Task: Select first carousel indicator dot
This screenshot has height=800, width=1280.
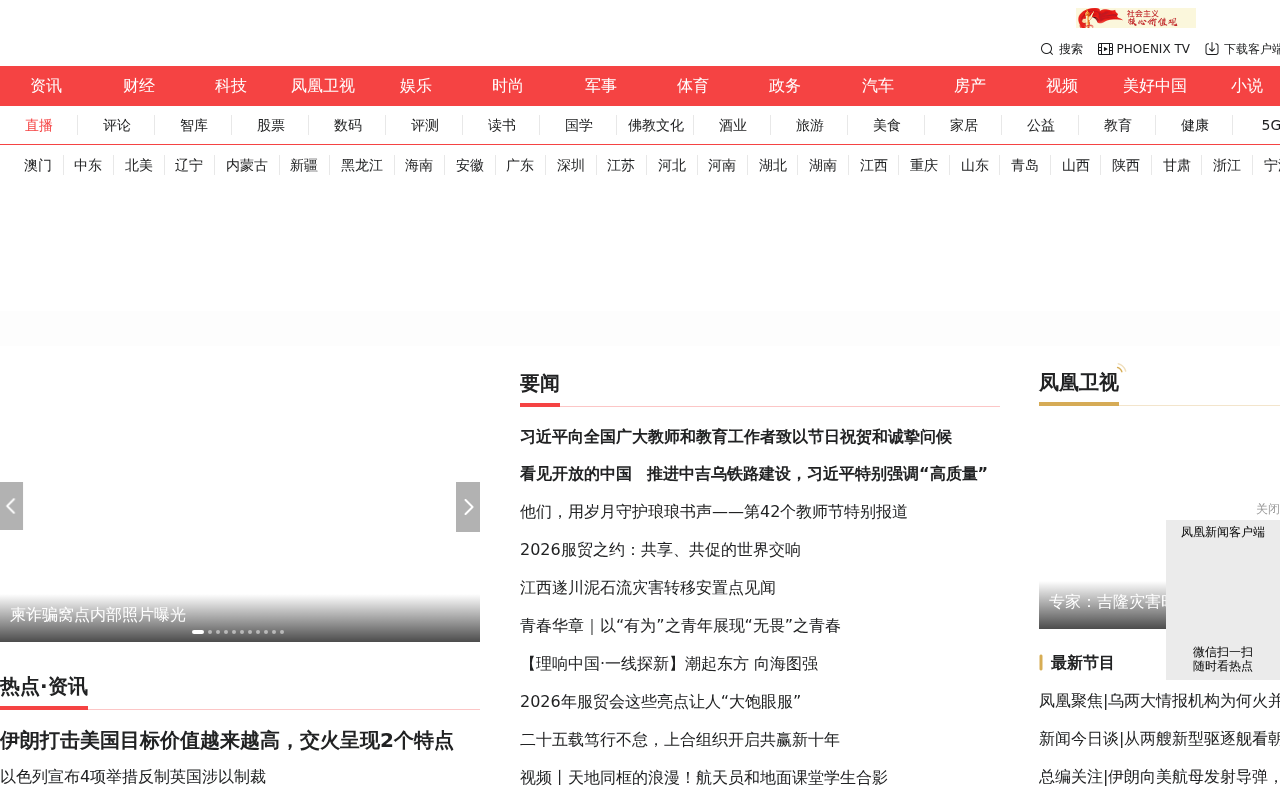Action: (198, 632)
